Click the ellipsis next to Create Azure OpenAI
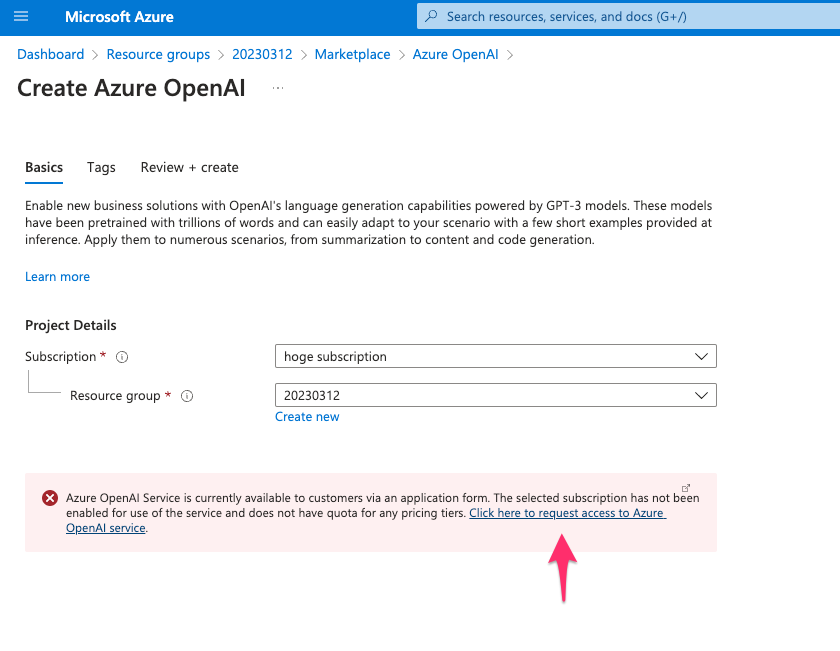This screenshot has width=840, height=651. (x=277, y=88)
